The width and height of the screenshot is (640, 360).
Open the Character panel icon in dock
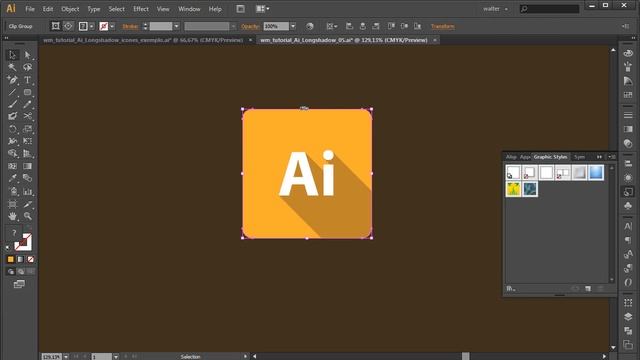628,226
